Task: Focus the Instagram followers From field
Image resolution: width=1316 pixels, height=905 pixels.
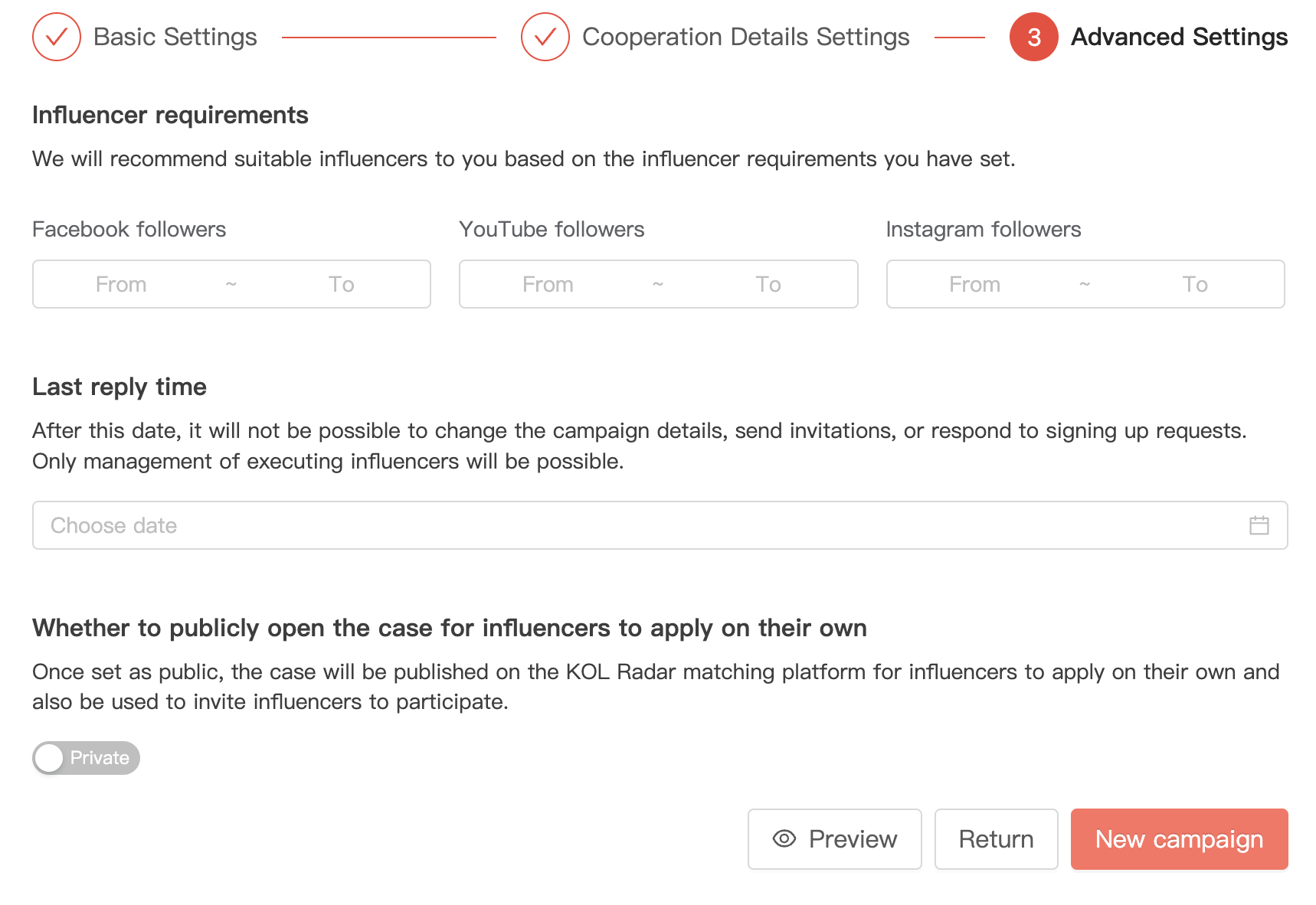Action: tap(974, 284)
